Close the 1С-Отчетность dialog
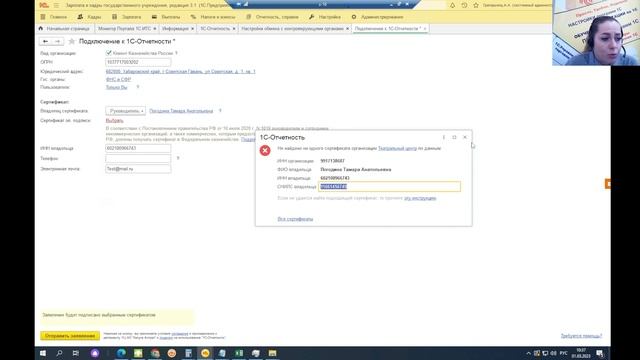 coord(465,137)
